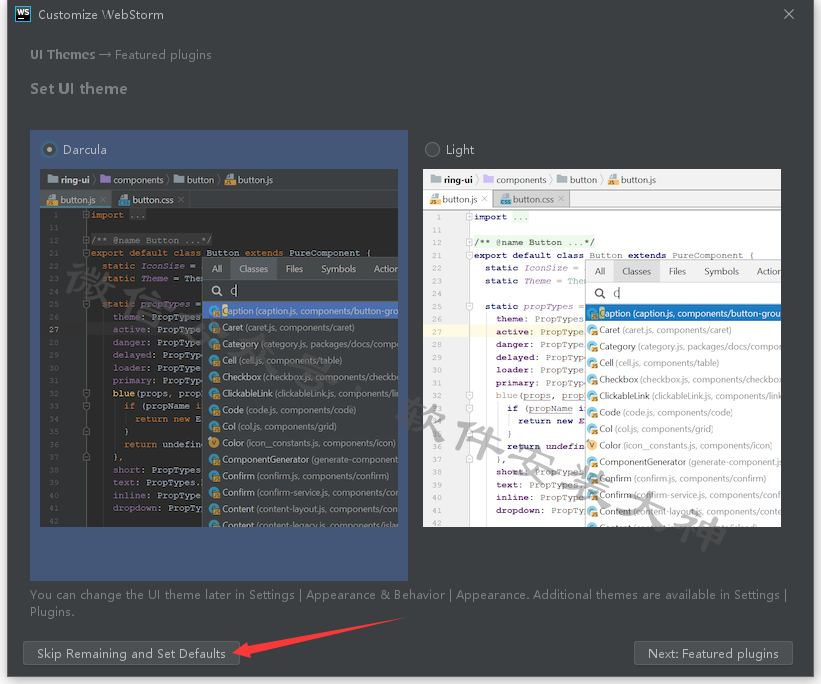Click 'ComponentGenerator' result row in Light preview

pyautogui.click(x=683, y=462)
